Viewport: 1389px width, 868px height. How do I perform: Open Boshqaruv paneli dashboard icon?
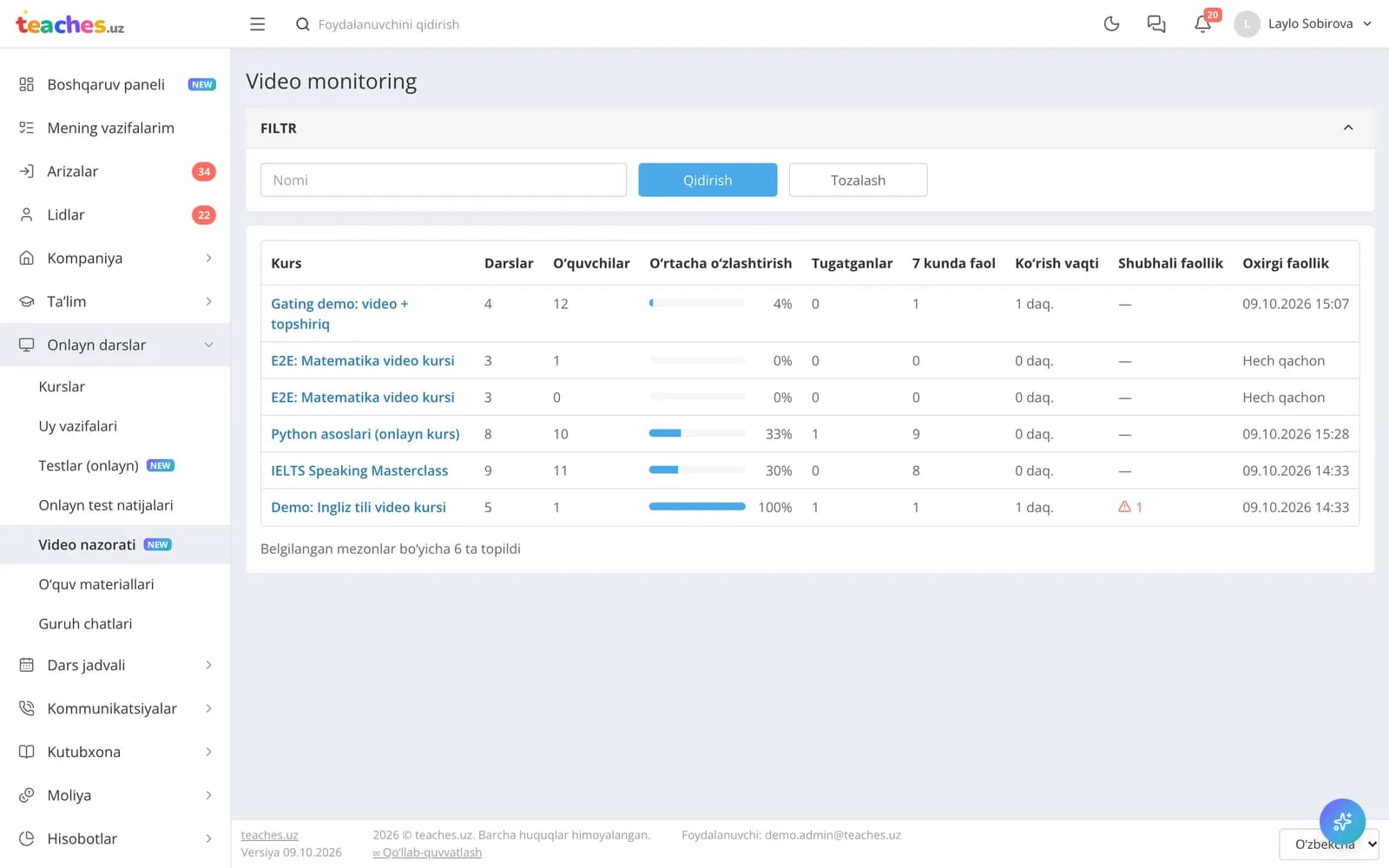click(x=27, y=84)
